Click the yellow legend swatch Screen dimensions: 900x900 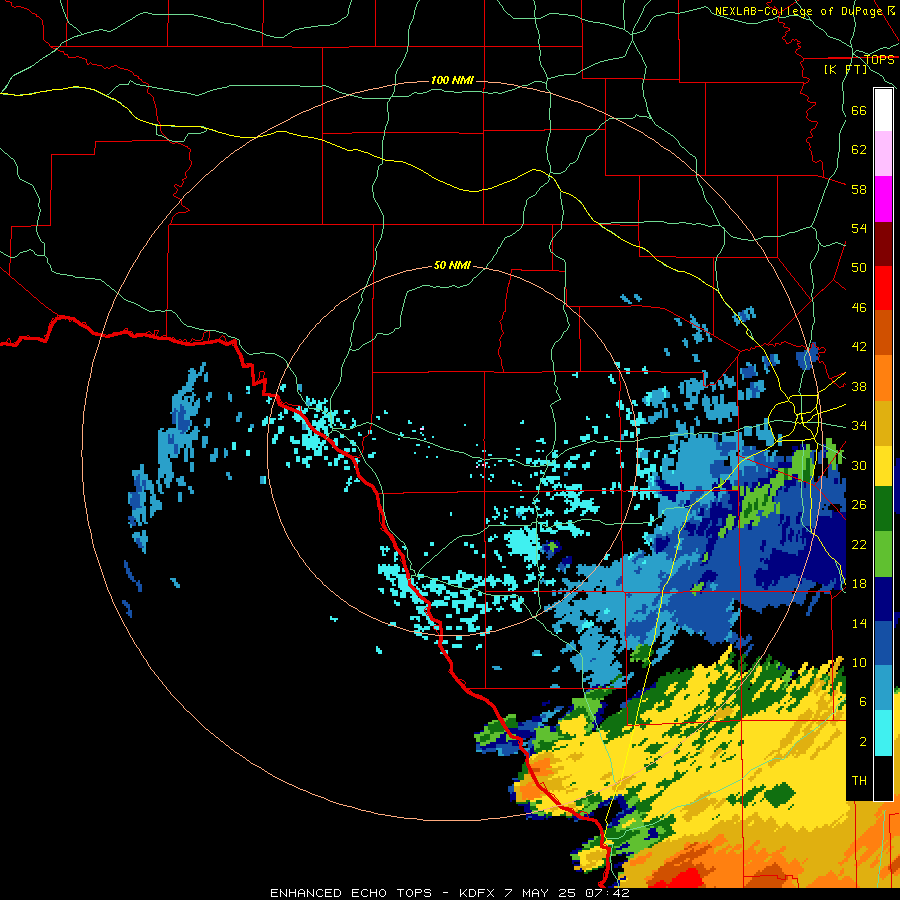tap(883, 465)
